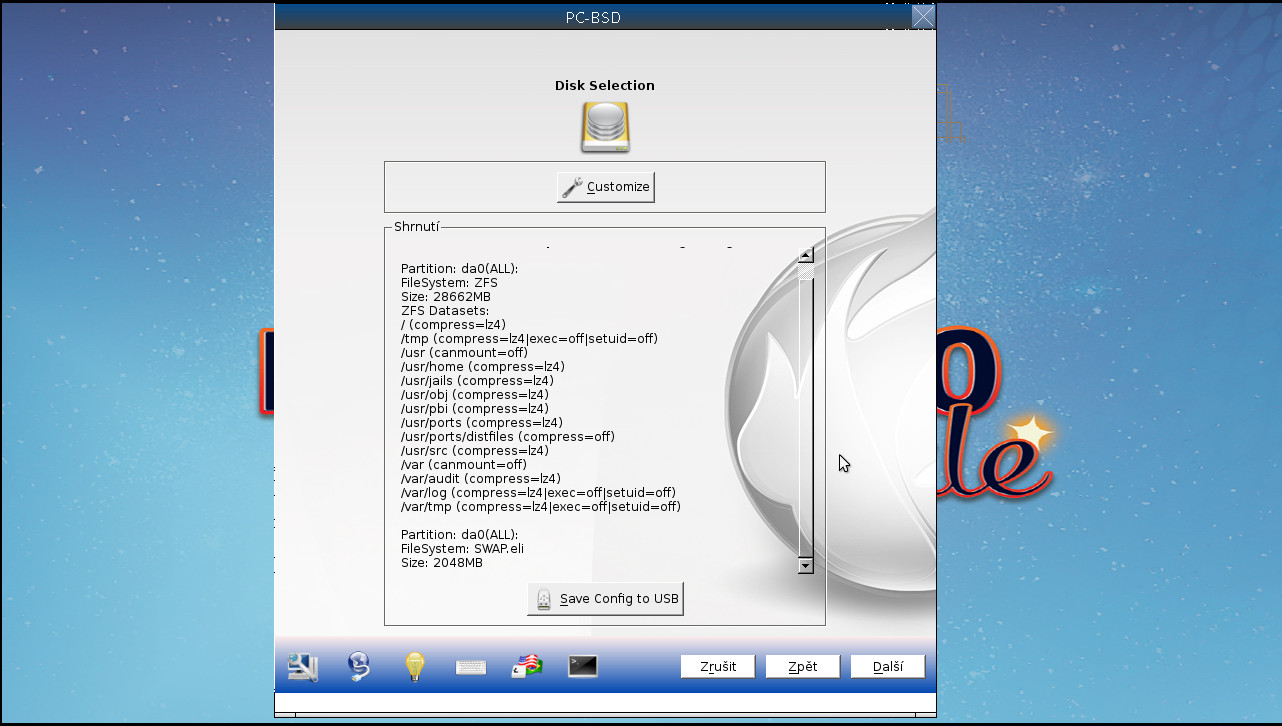Click the lightbulb help tips icon
This screenshot has height=726, width=1282.
pos(414,666)
